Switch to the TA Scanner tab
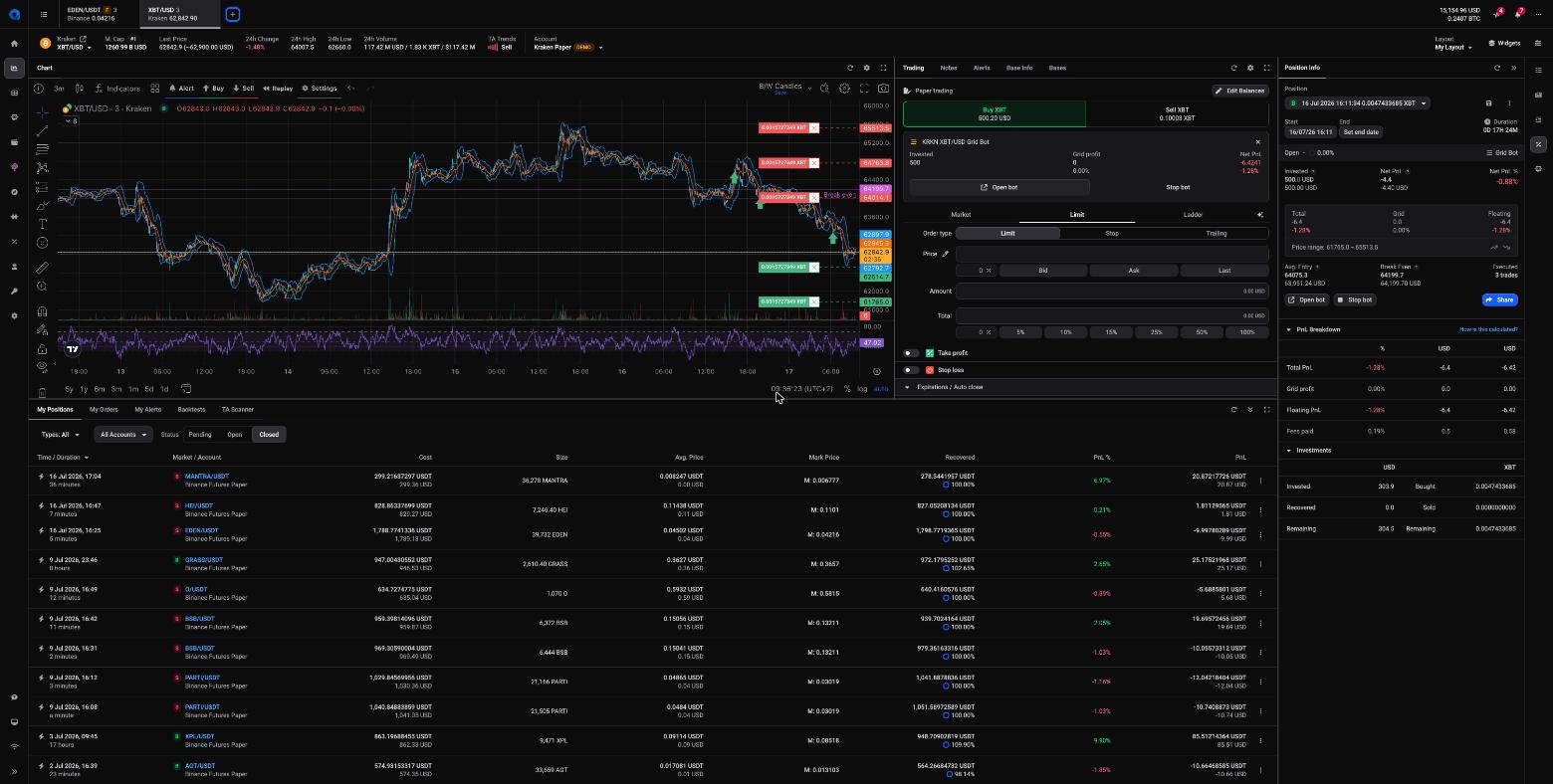 click(x=237, y=409)
